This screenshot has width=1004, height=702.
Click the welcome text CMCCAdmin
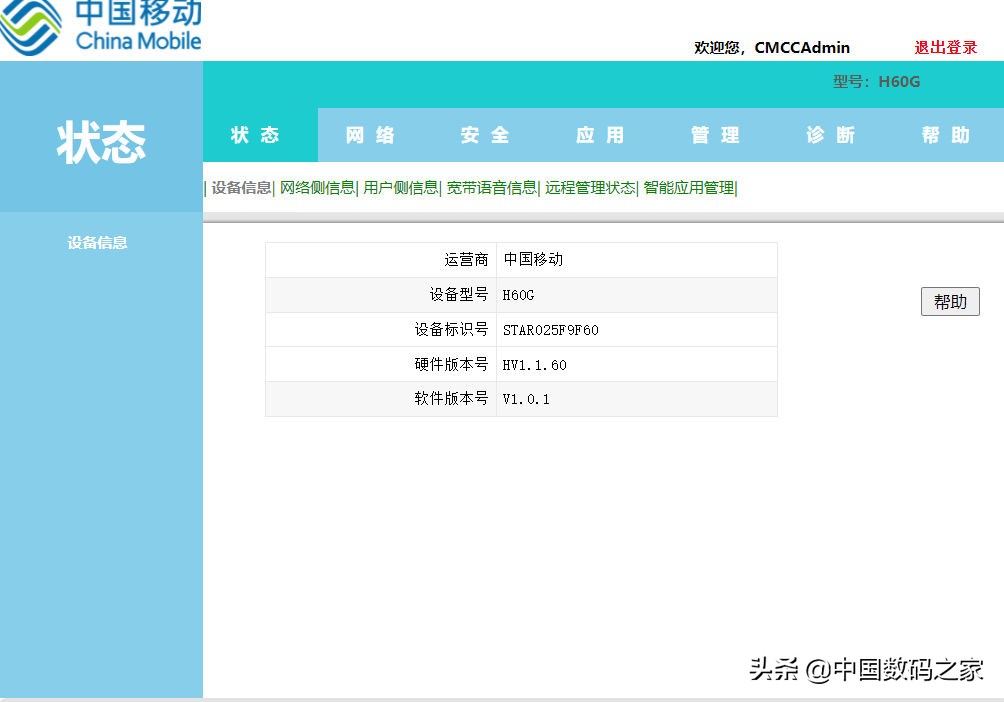772,47
